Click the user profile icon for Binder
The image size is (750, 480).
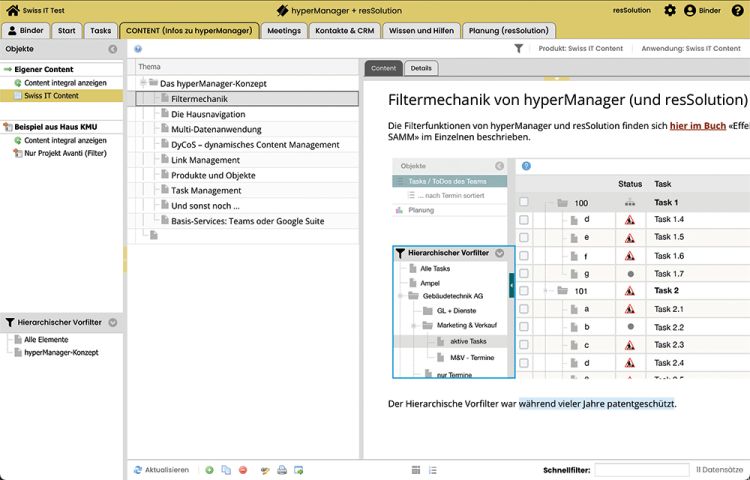pos(690,11)
